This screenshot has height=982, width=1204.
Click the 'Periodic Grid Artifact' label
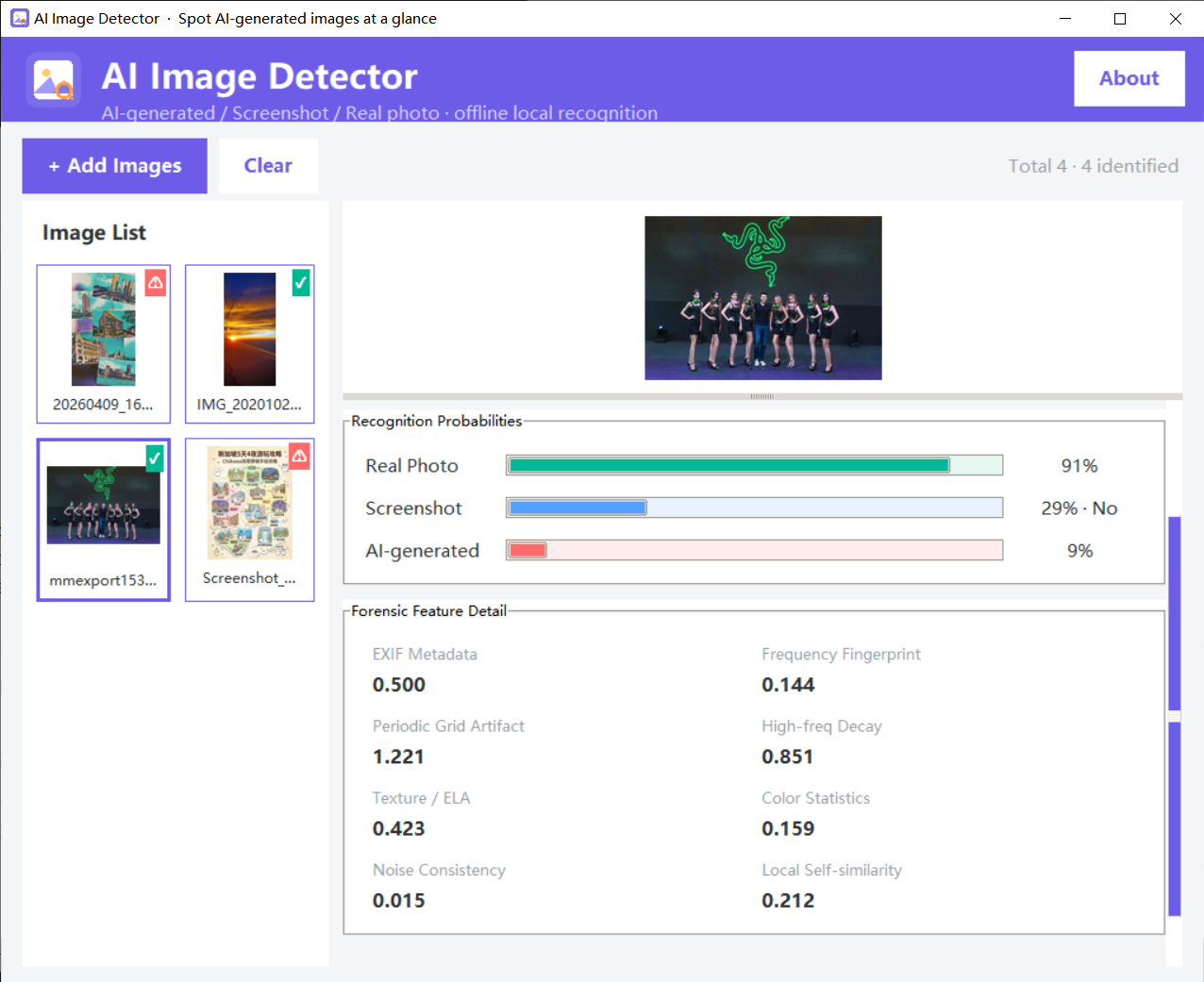tap(448, 726)
